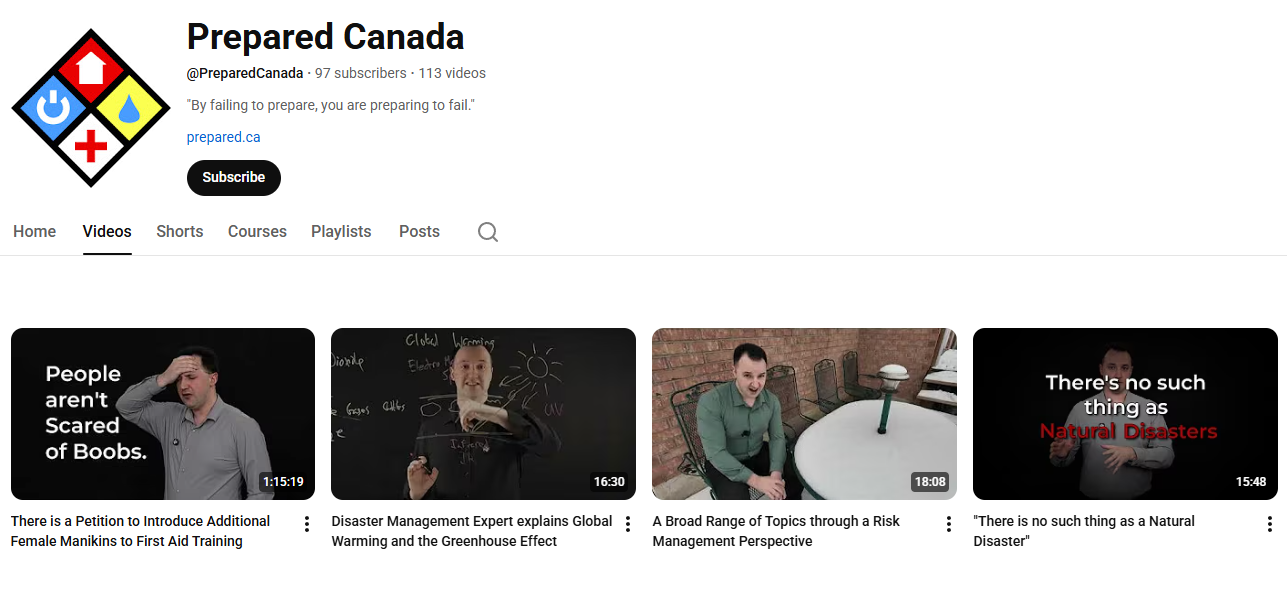
Task: Open options menu for female manikins petition video
Action: pyautogui.click(x=307, y=524)
